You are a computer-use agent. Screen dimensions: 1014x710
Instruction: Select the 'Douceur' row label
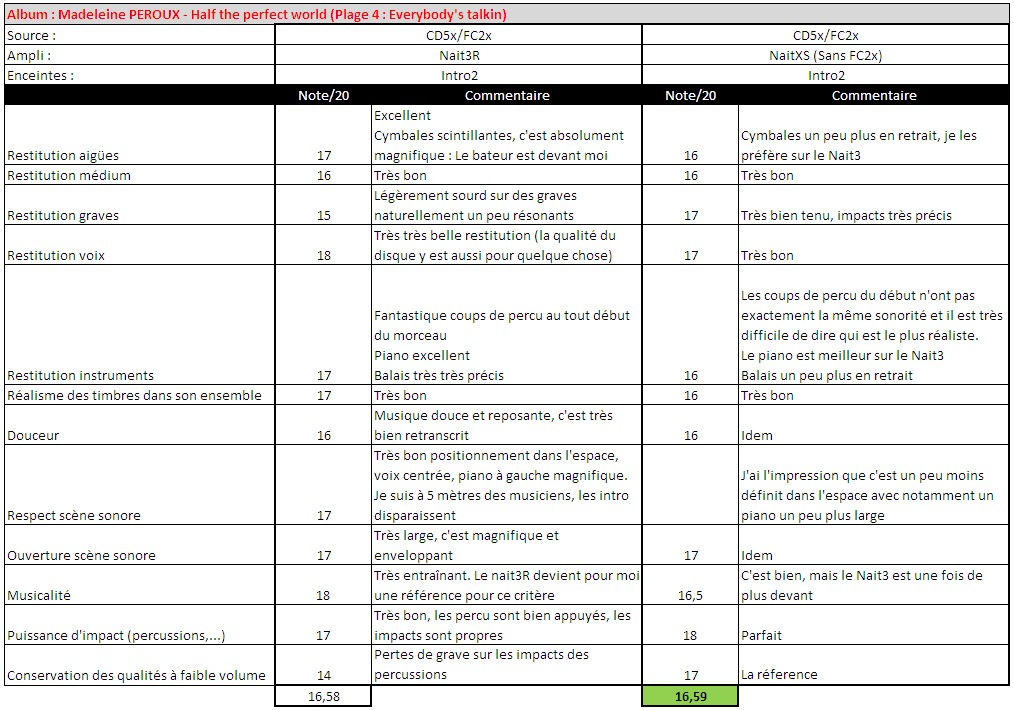140,424
